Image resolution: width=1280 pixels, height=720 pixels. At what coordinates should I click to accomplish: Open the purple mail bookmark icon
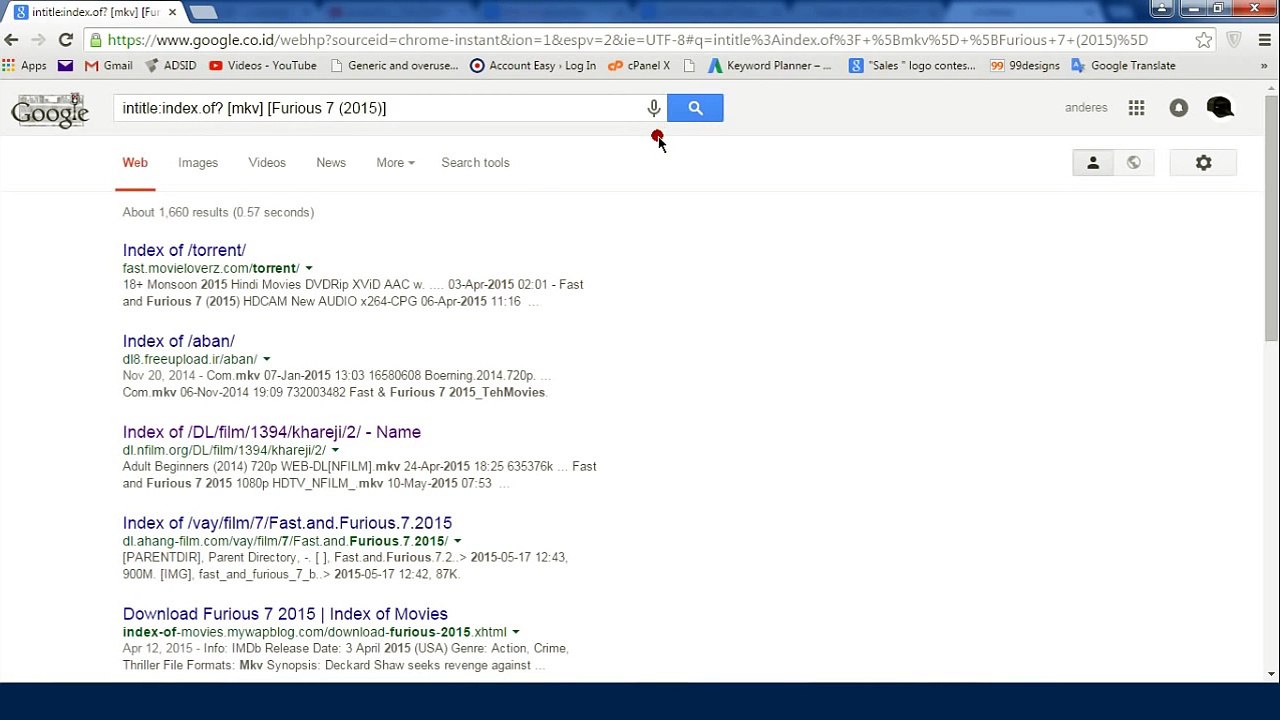coord(65,66)
